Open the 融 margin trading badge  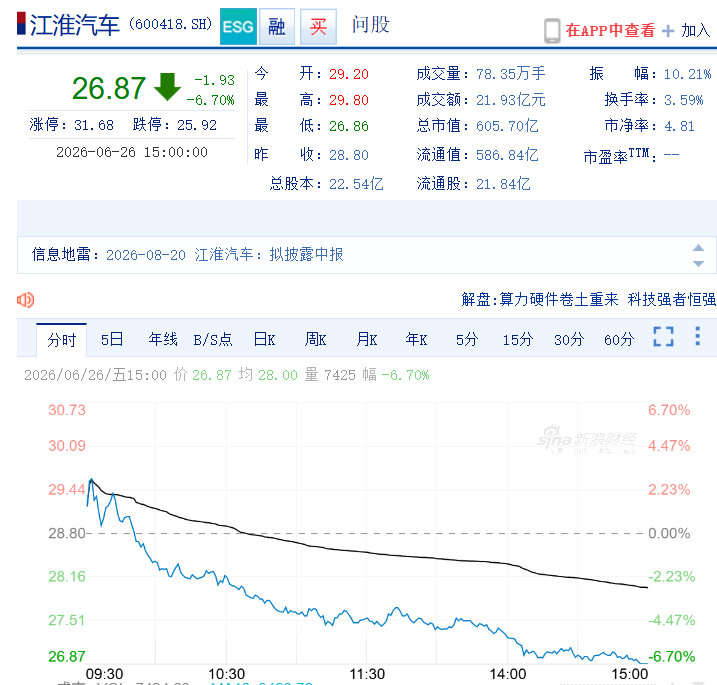click(277, 26)
